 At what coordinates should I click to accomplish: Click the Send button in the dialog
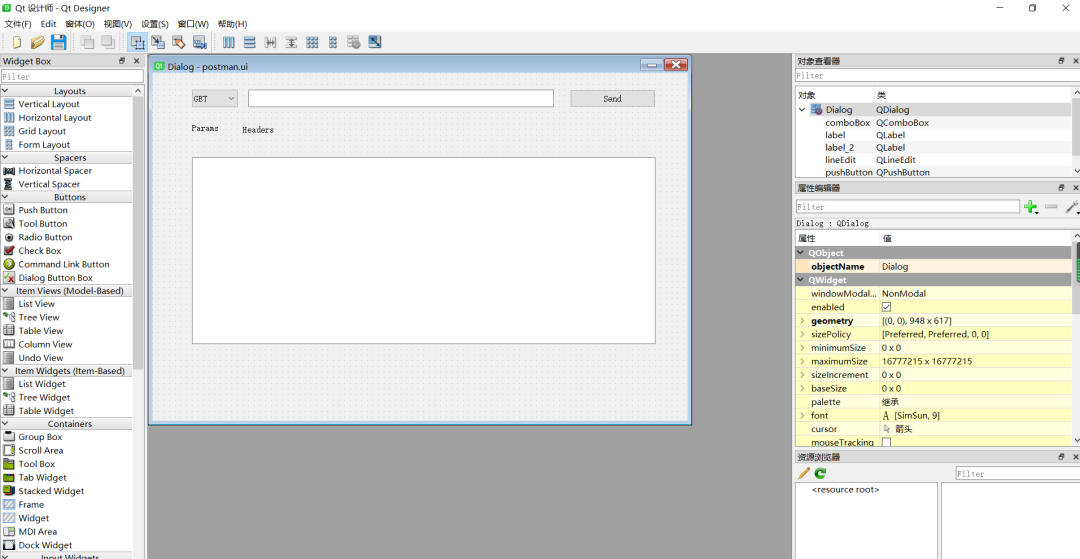(x=612, y=98)
